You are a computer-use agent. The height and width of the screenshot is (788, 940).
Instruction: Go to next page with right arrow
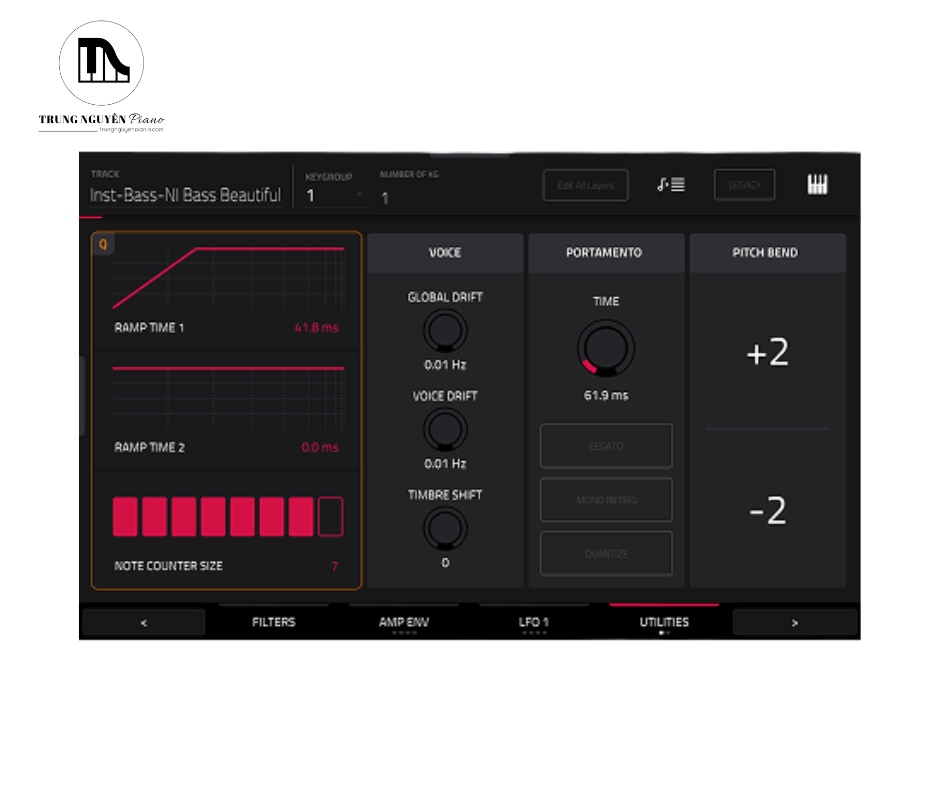[794, 622]
